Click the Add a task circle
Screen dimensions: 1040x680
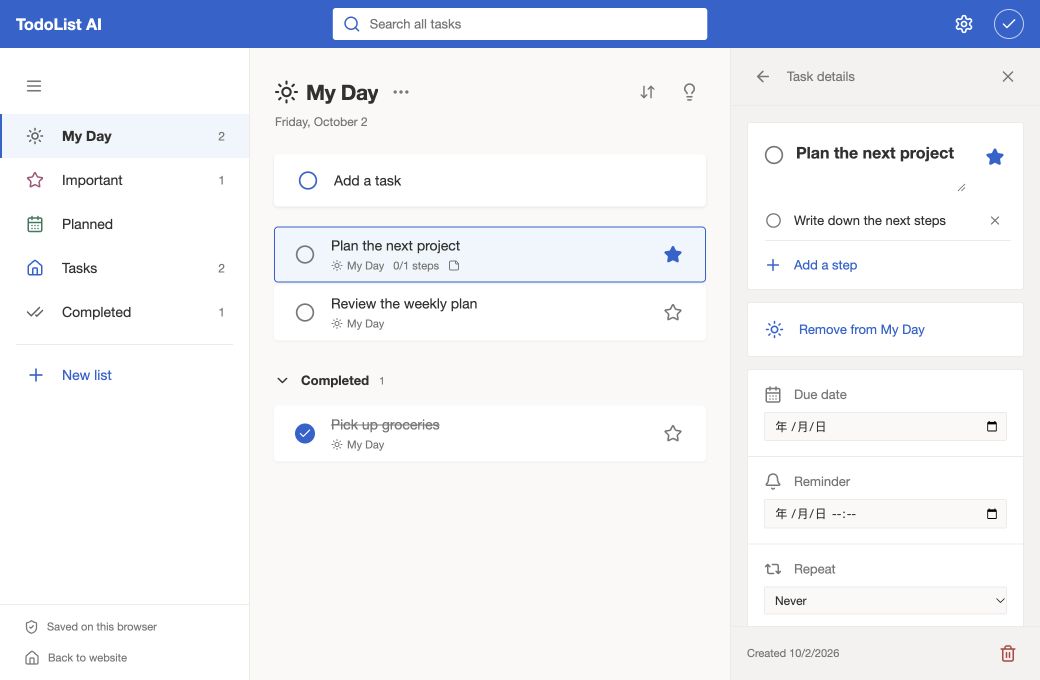[308, 180]
